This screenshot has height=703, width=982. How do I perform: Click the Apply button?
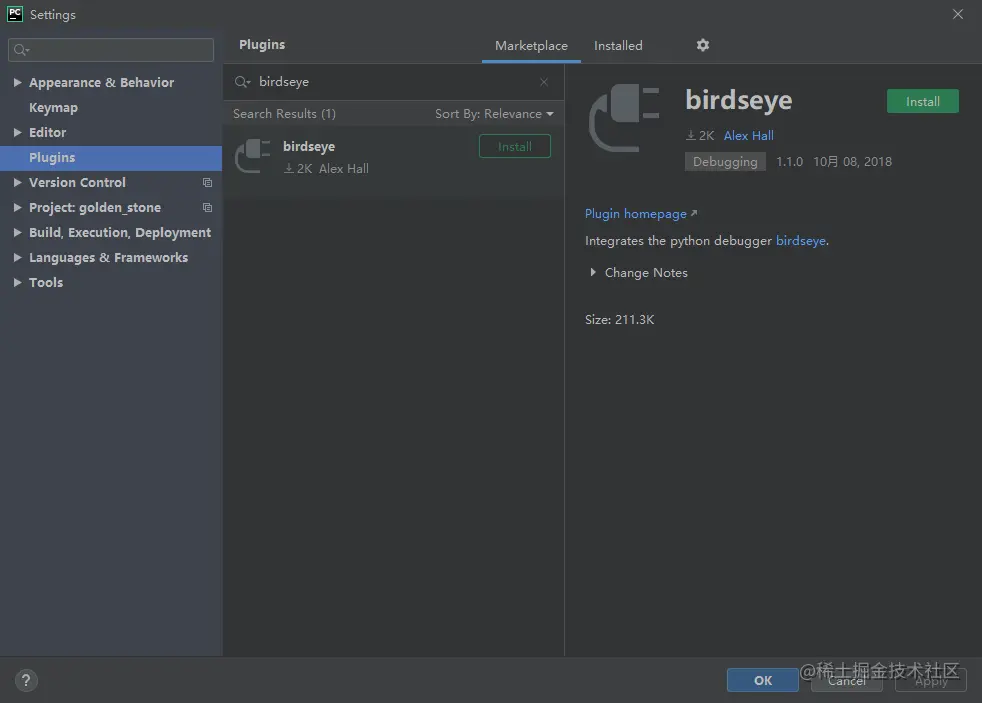click(931, 680)
